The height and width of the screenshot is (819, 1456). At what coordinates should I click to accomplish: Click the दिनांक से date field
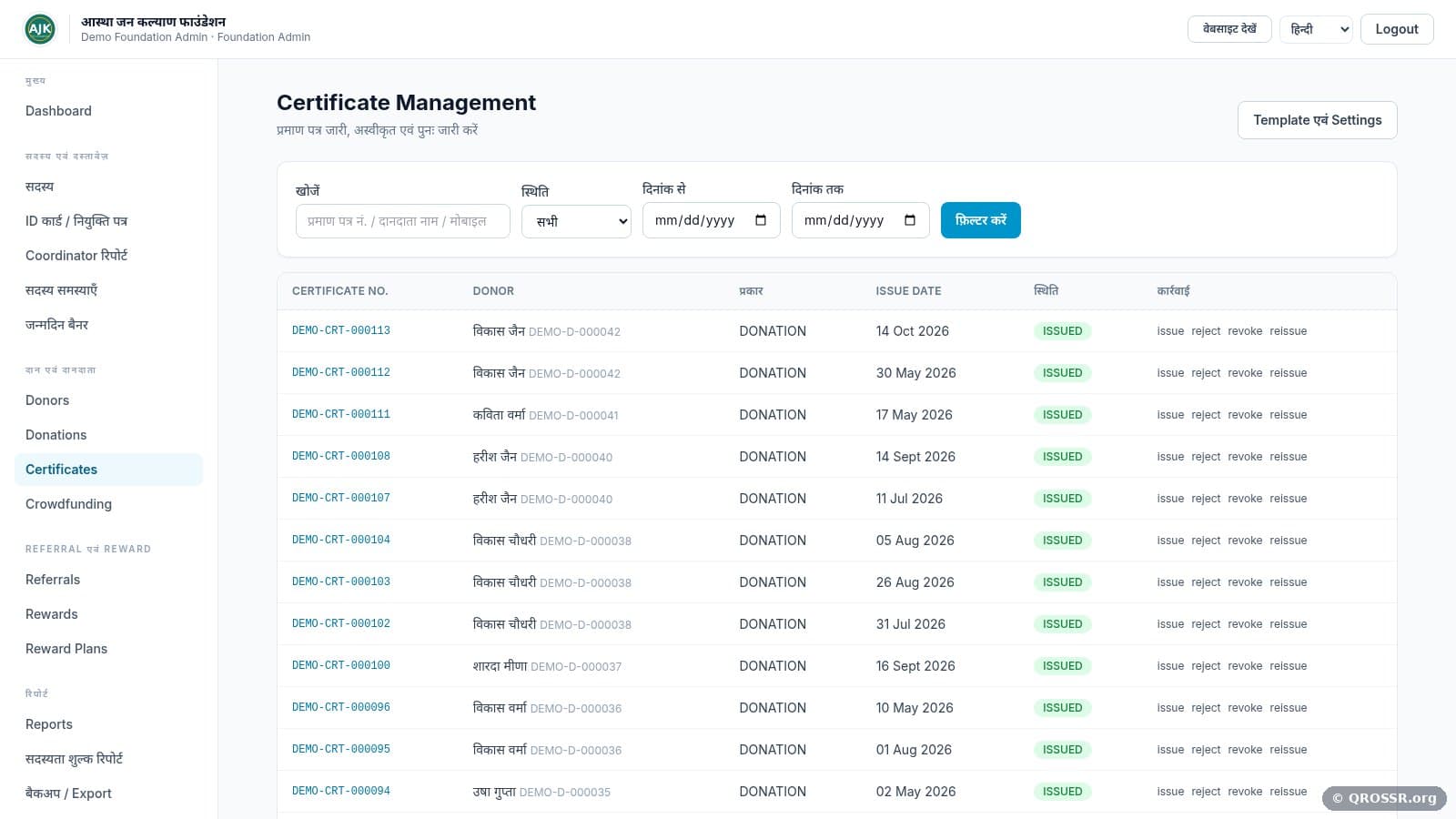(x=711, y=220)
